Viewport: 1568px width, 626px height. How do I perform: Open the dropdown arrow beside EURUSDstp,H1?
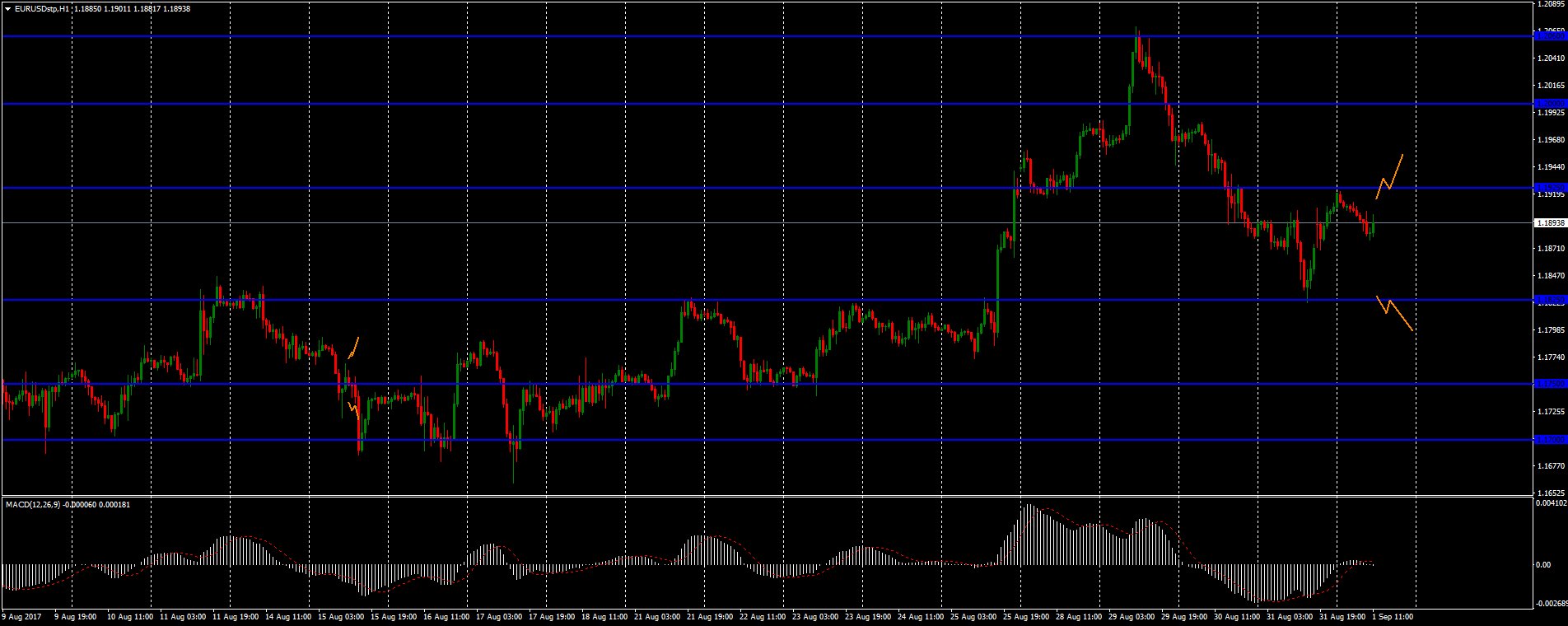coord(7,9)
